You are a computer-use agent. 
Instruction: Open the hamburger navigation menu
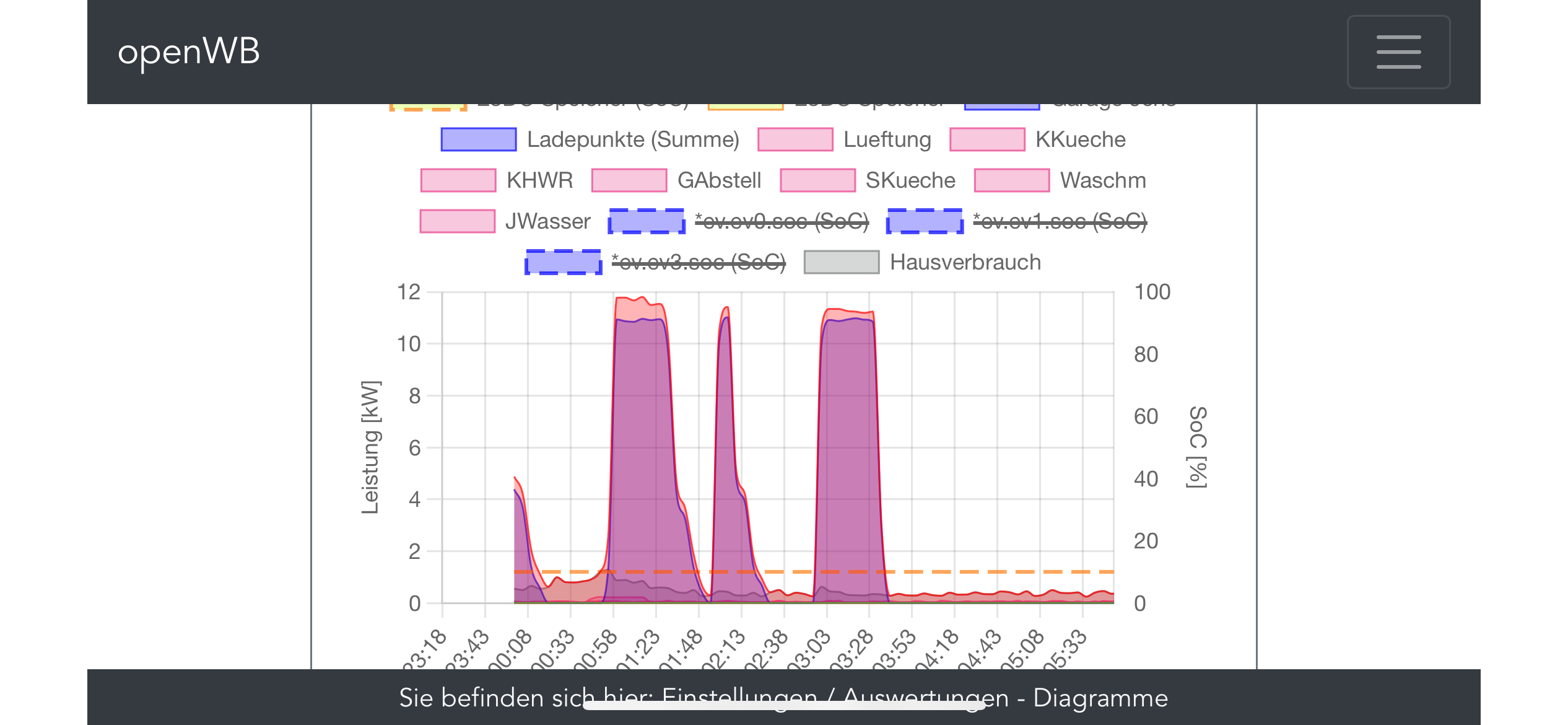(1398, 52)
